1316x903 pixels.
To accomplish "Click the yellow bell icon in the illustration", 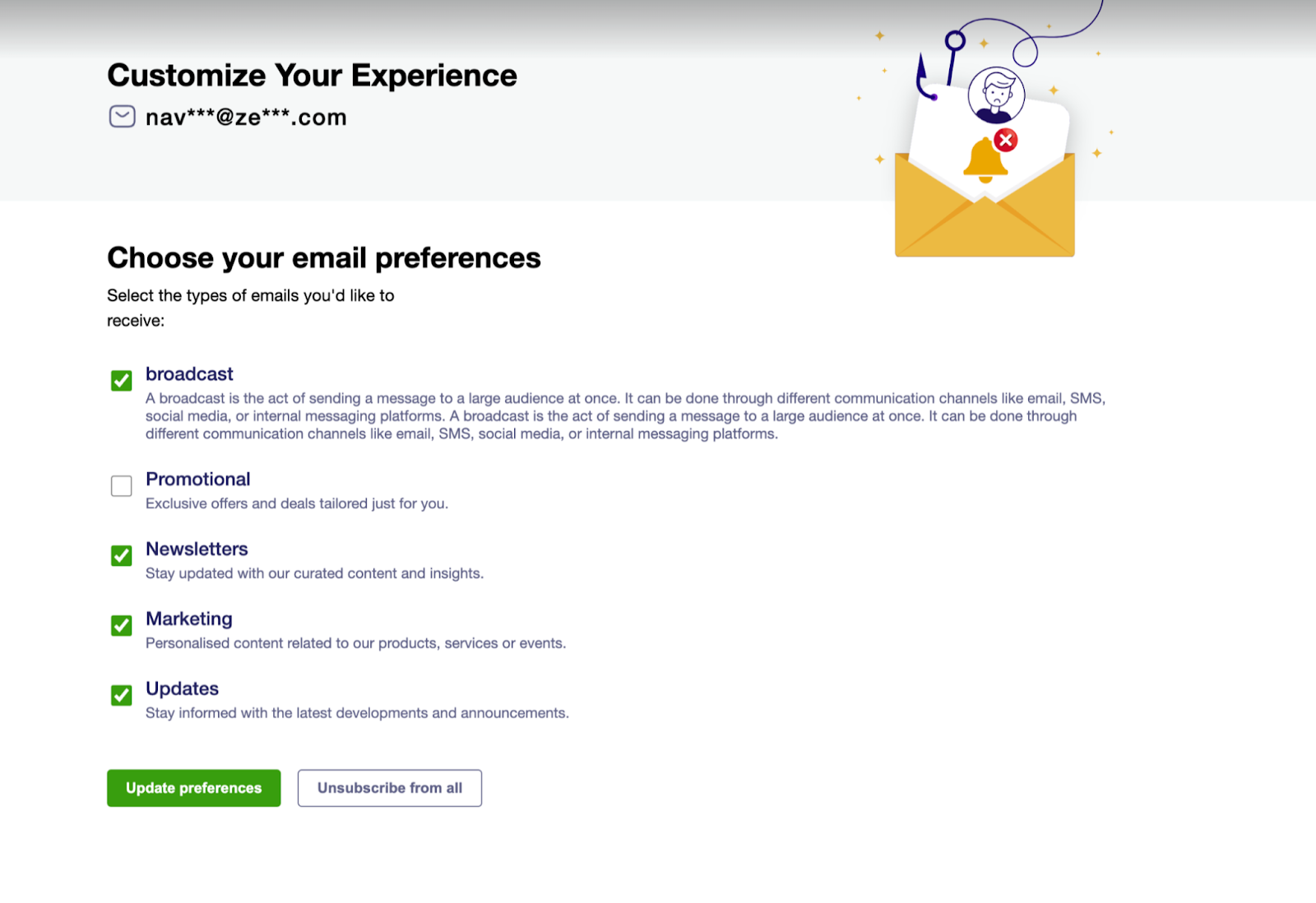I will (985, 160).
